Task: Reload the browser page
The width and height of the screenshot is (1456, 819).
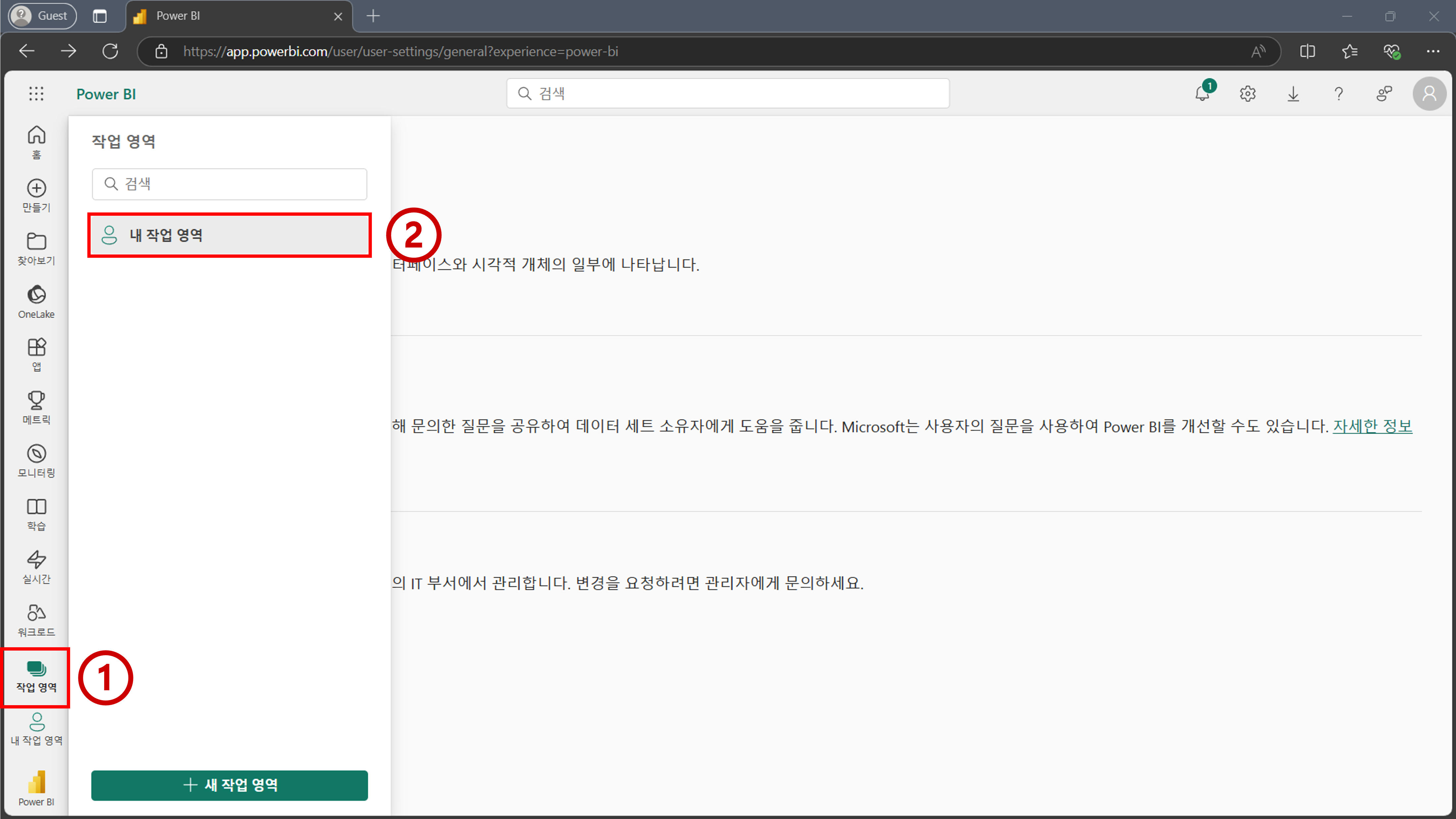Action: (110, 51)
